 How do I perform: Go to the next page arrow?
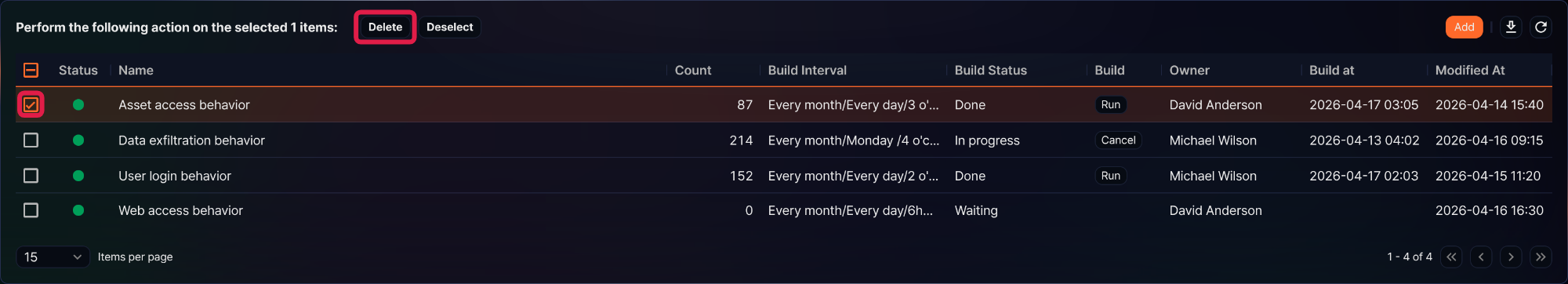[x=1511, y=257]
